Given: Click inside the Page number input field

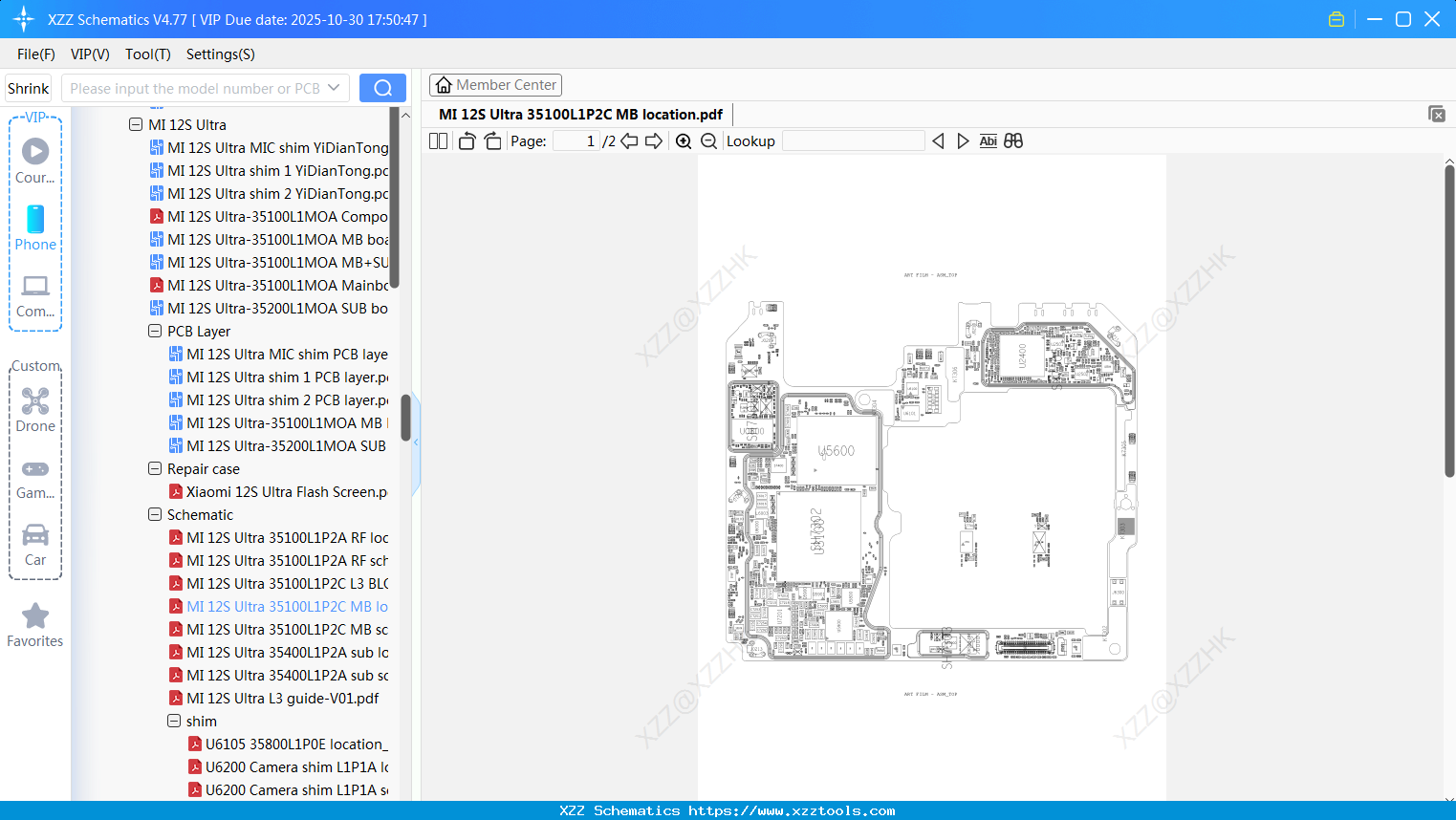Looking at the screenshot, I should tap(574, 140).
